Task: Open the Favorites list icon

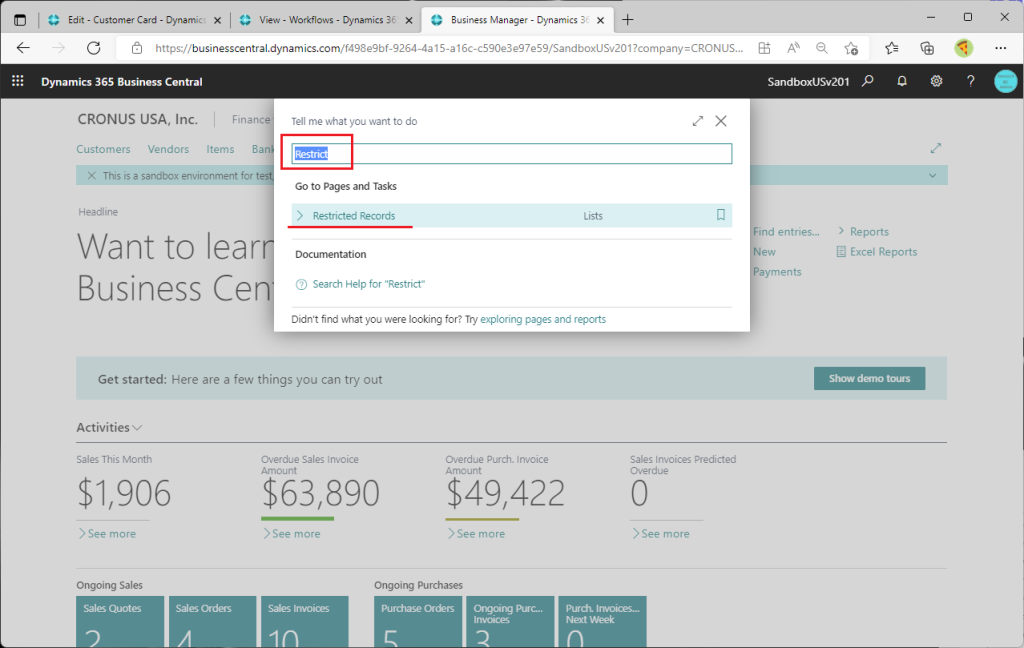Action: (x=891, y=48)
